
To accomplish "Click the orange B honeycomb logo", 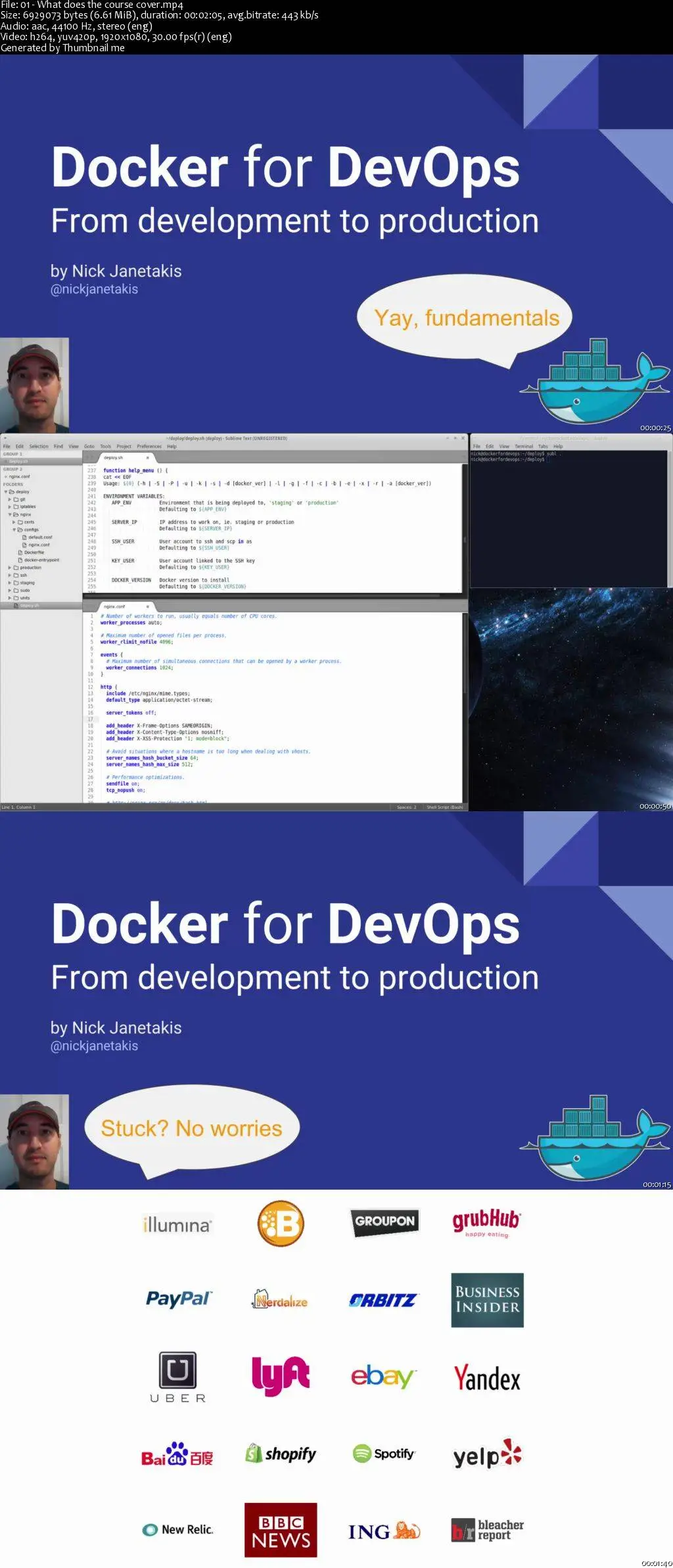I will (281, 1223).
